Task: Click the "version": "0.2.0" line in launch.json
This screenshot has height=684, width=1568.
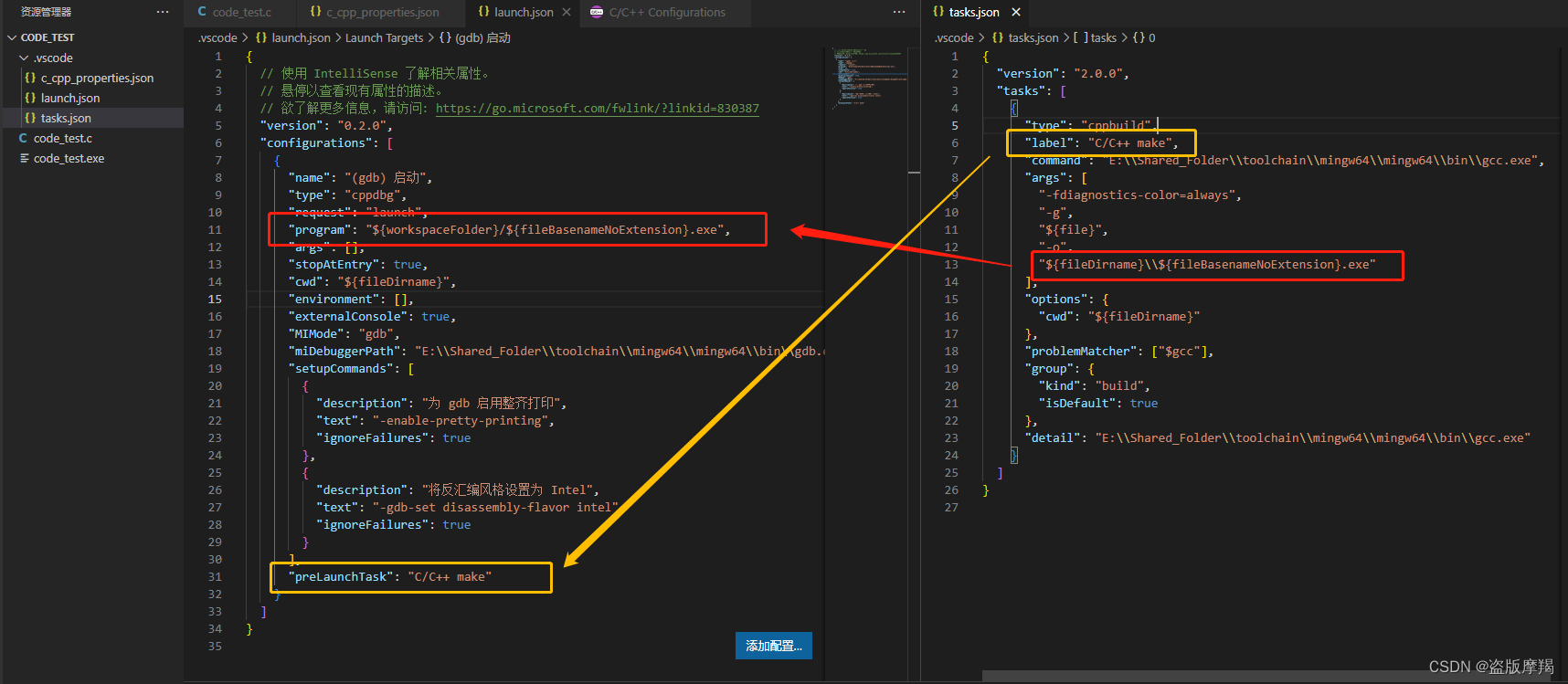Action: pyautogui.click(x=326, y=125)
